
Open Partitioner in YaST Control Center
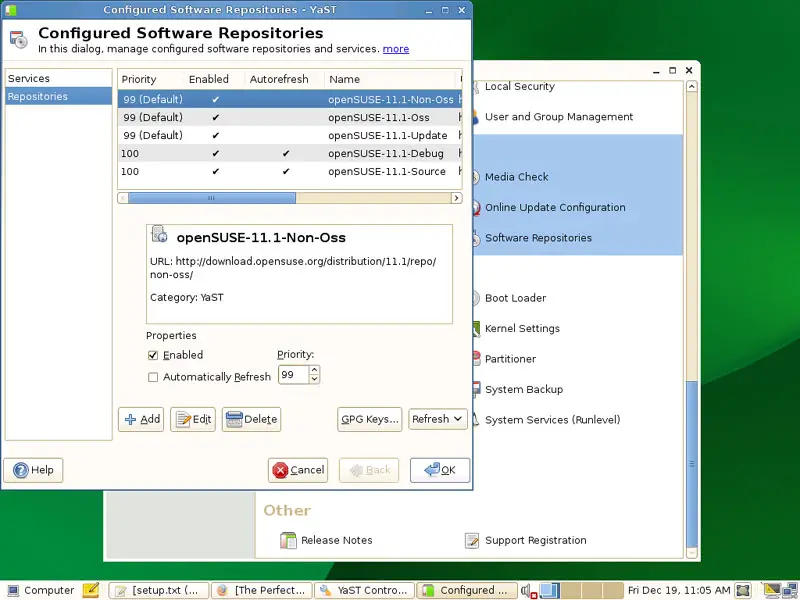510,359
